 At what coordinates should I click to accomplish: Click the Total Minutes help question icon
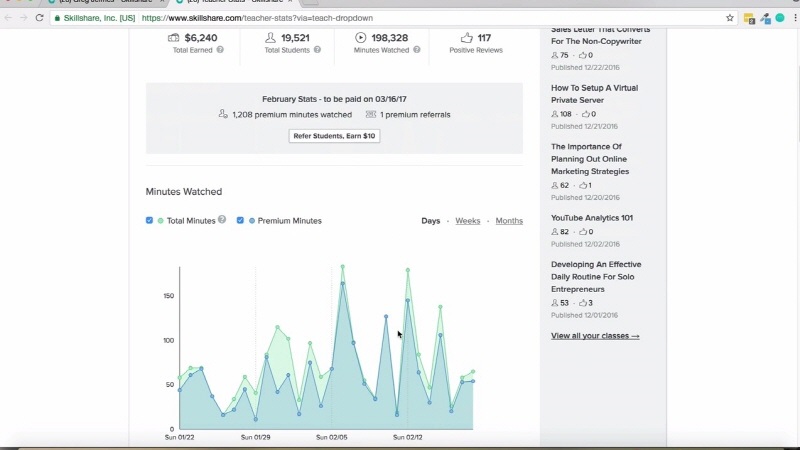point(222,219)
